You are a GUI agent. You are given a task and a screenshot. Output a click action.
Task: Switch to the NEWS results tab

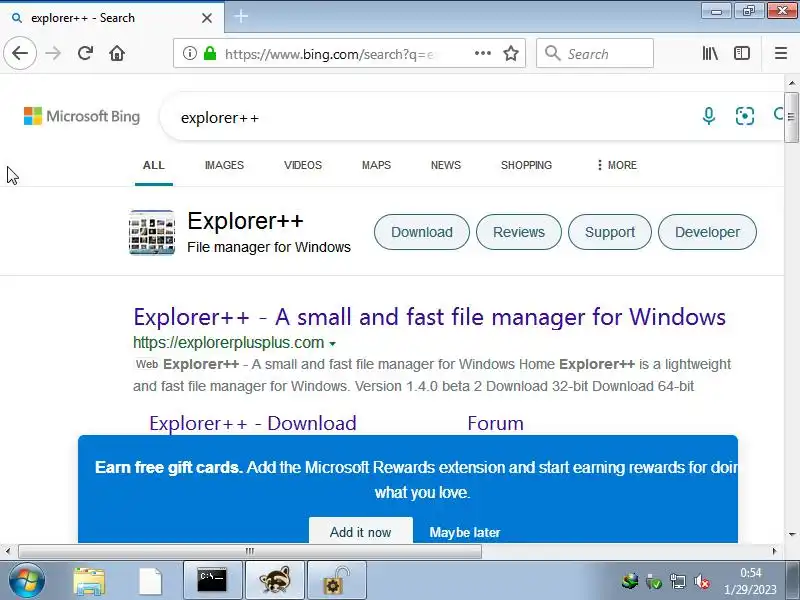445,165
